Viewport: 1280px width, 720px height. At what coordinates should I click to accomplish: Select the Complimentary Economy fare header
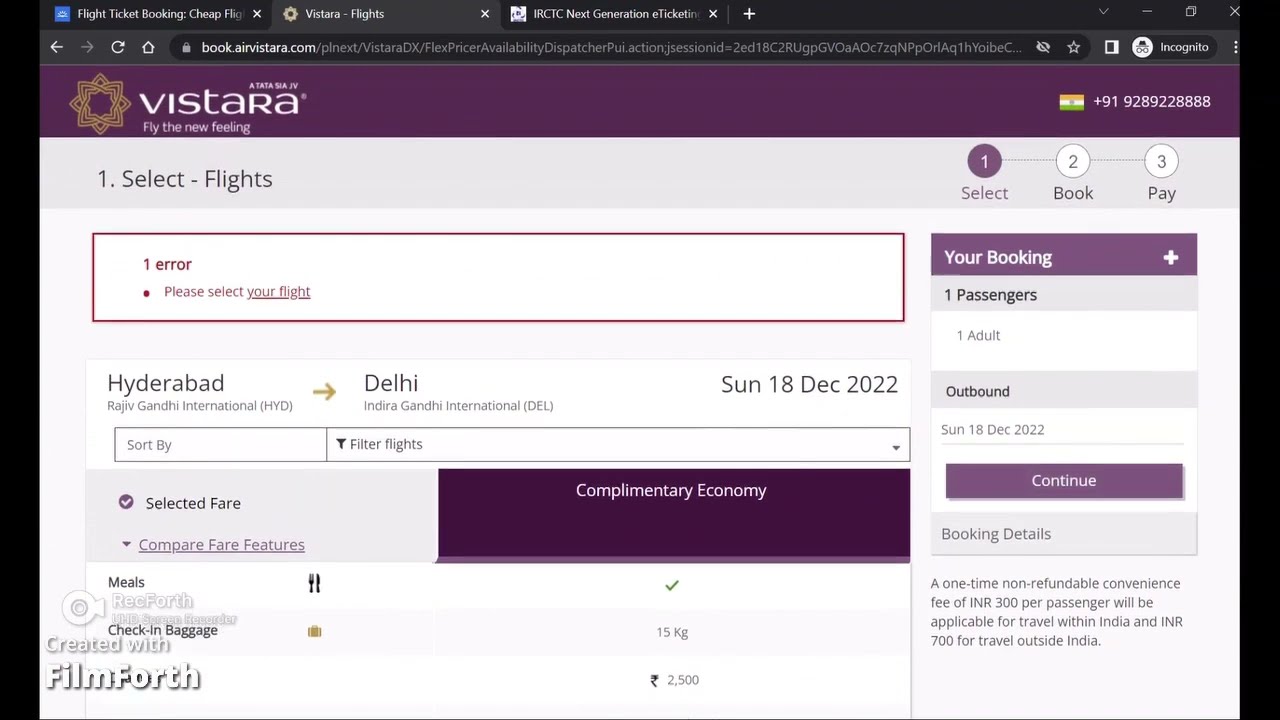(x=673, y=514)
